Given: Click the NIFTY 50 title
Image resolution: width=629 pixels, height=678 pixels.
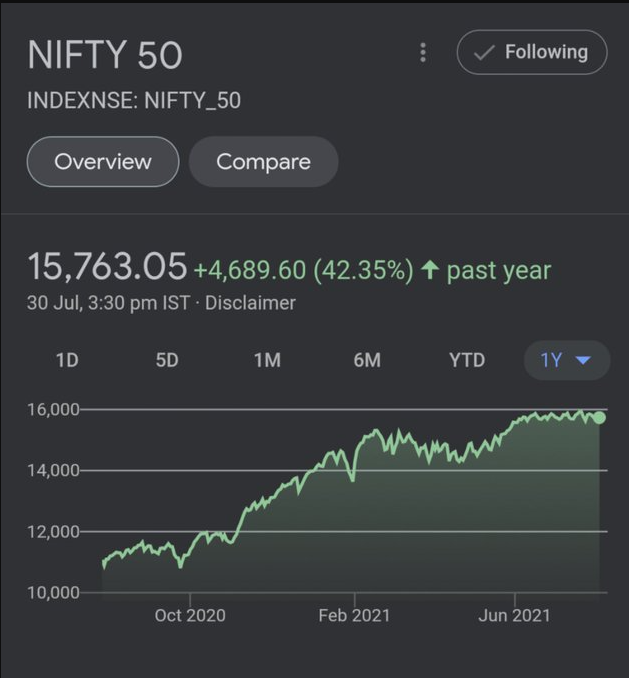Looking at the screenshot, I should pyautogui.click(x=105, y=55).
